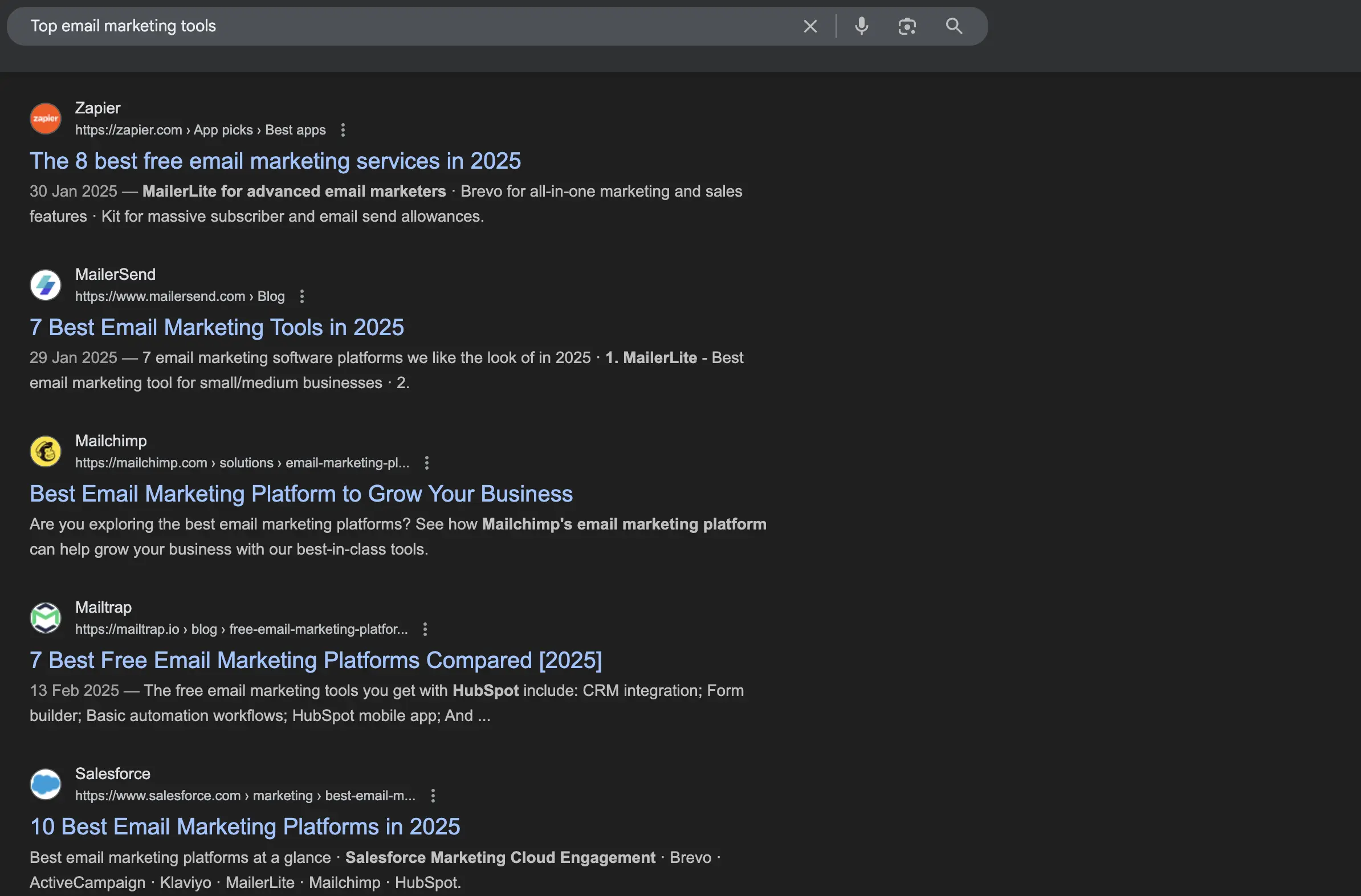Click the 'Salesforce' site name
Image resolution: width=1361 pixels, height=896 pixels.
[113, 773]
